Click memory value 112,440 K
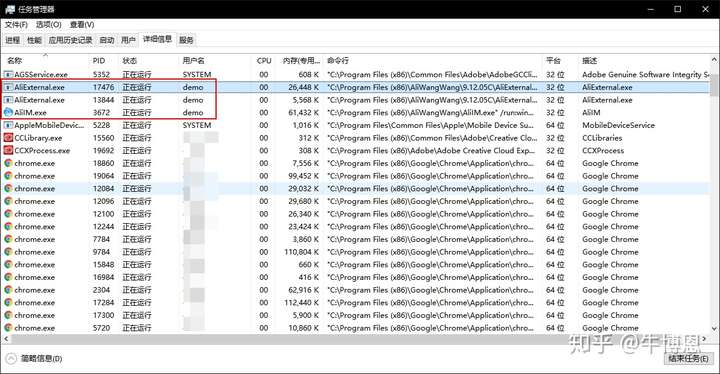Image resolution: width=720 pixels, height=374 pixels. (x=301, y=302)
